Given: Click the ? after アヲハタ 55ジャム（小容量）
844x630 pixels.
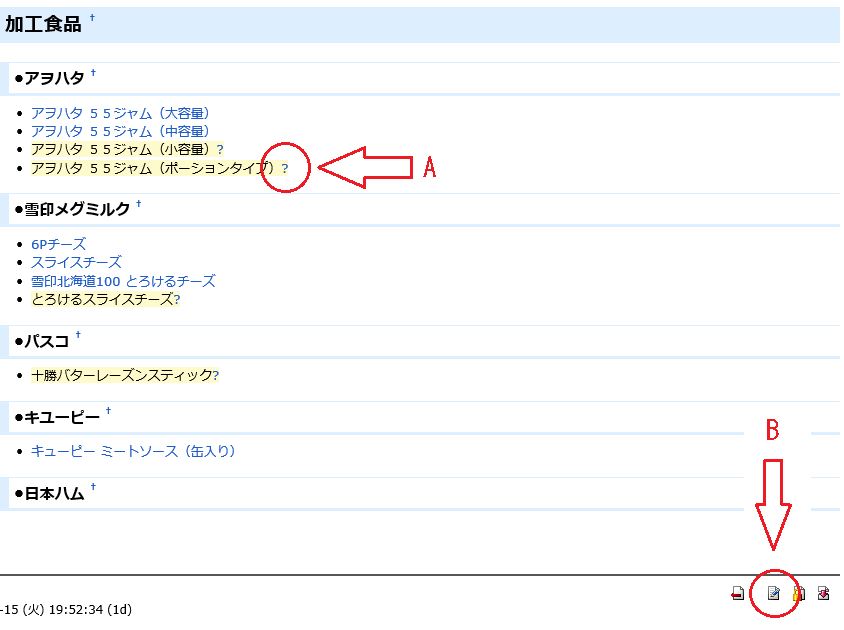Looking at the screenshot, I should (x=220, y=150).
